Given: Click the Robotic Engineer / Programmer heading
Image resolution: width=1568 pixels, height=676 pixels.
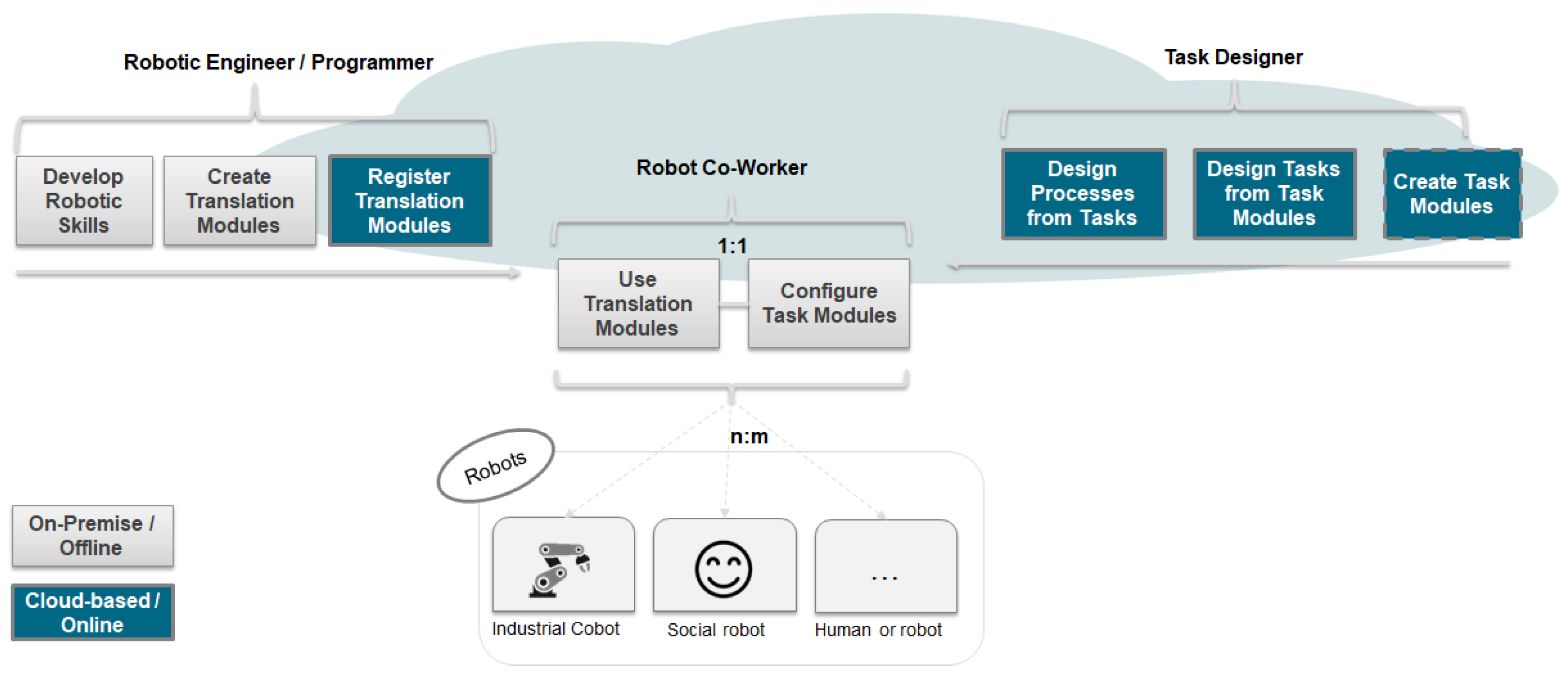Looking at the screenshot, I should point(278,62).
